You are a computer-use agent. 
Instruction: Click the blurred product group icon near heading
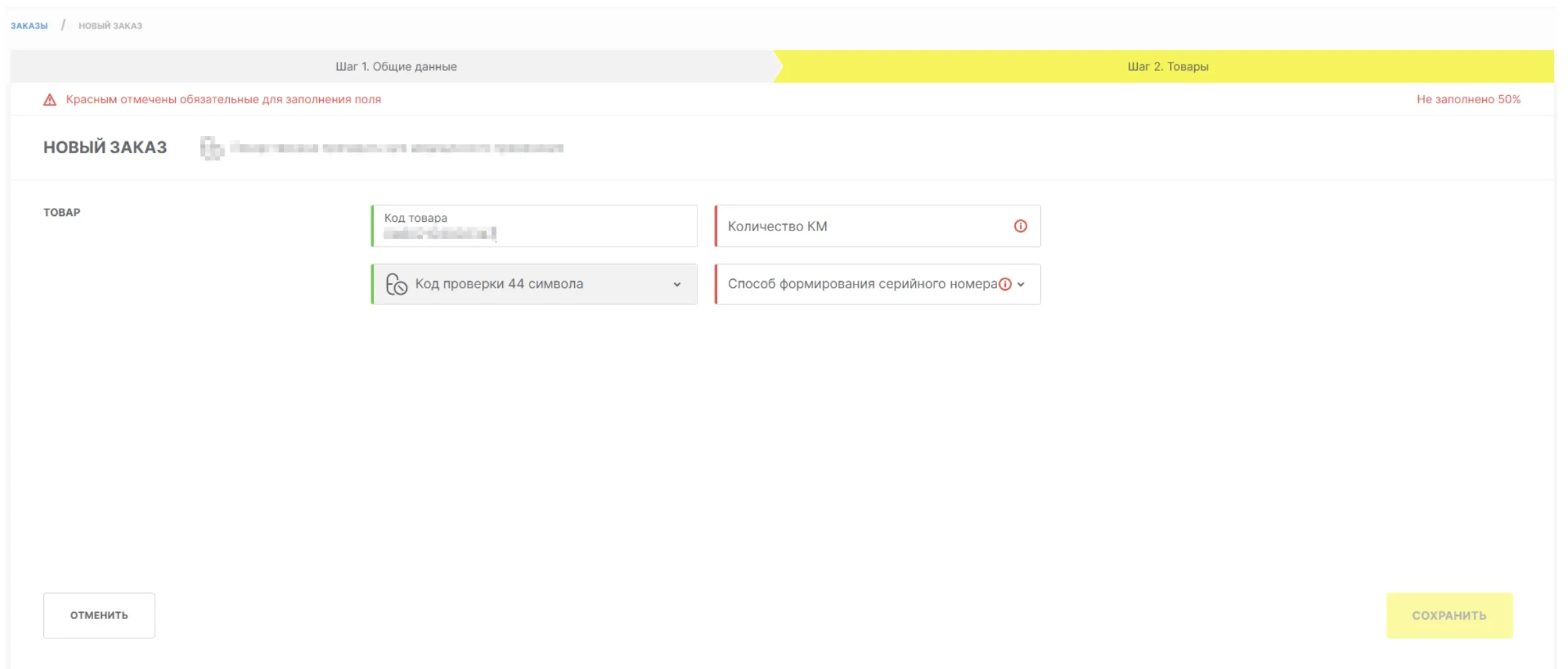(x=212, y=148)
